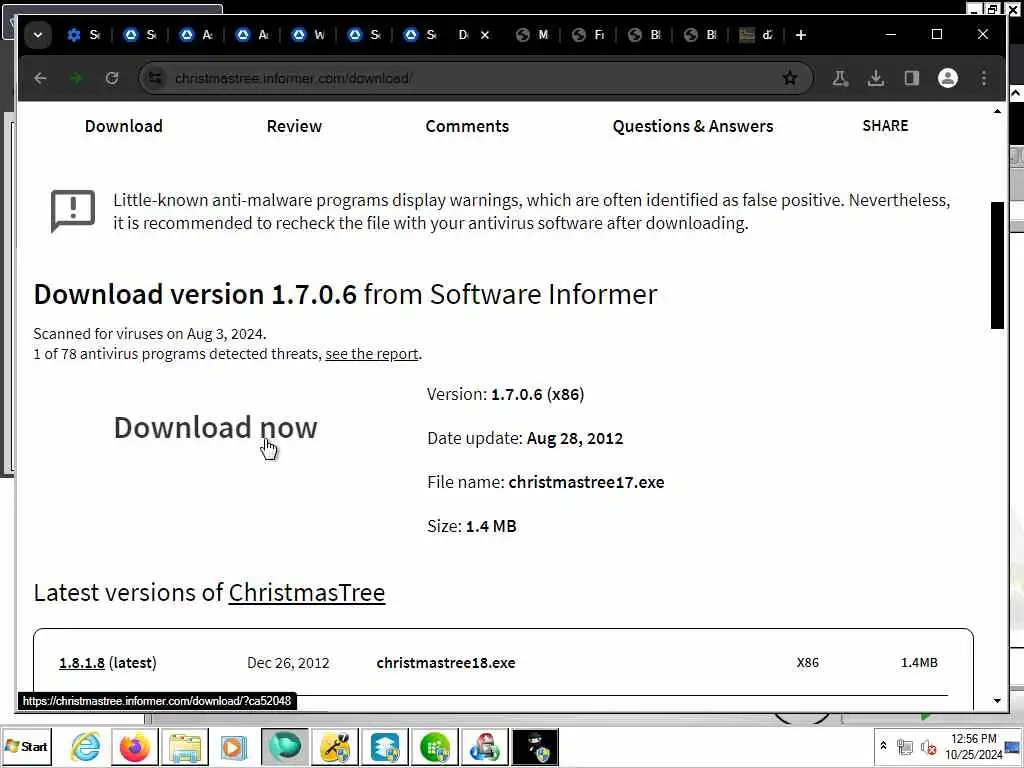This screenshot has height=768, width=1024.
Task: Open the green dotted-circle taskbar icon
Action: point(435,746)
